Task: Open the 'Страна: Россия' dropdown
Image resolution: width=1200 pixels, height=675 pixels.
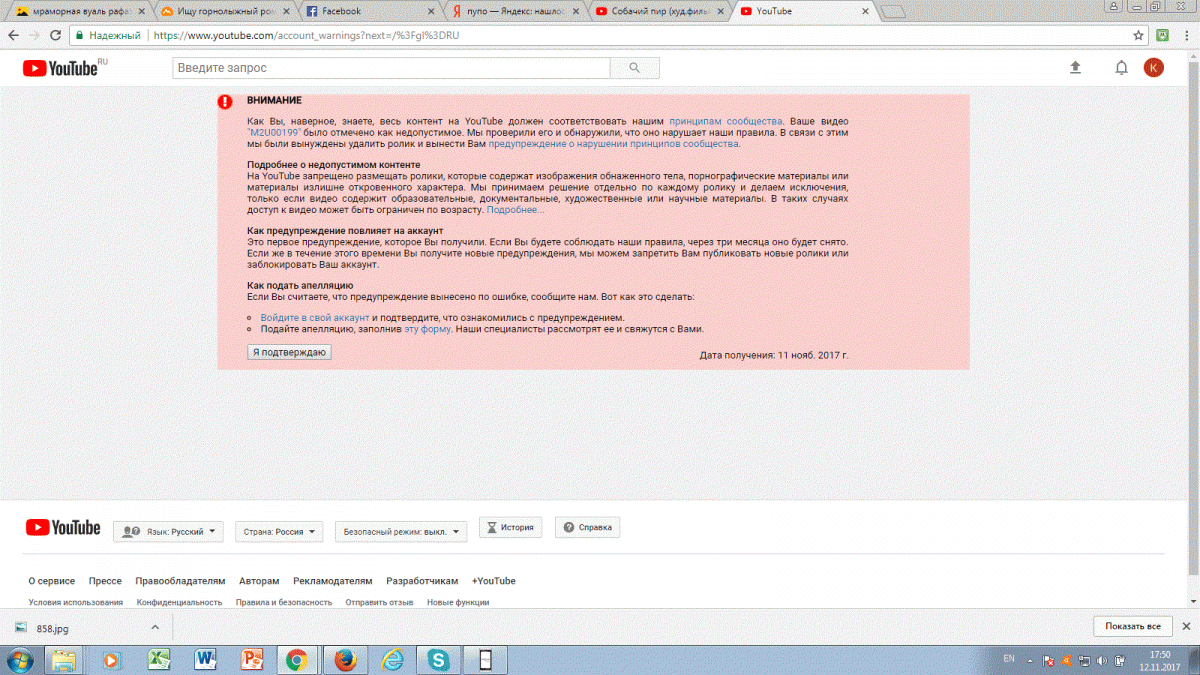Action: [279, 532]
